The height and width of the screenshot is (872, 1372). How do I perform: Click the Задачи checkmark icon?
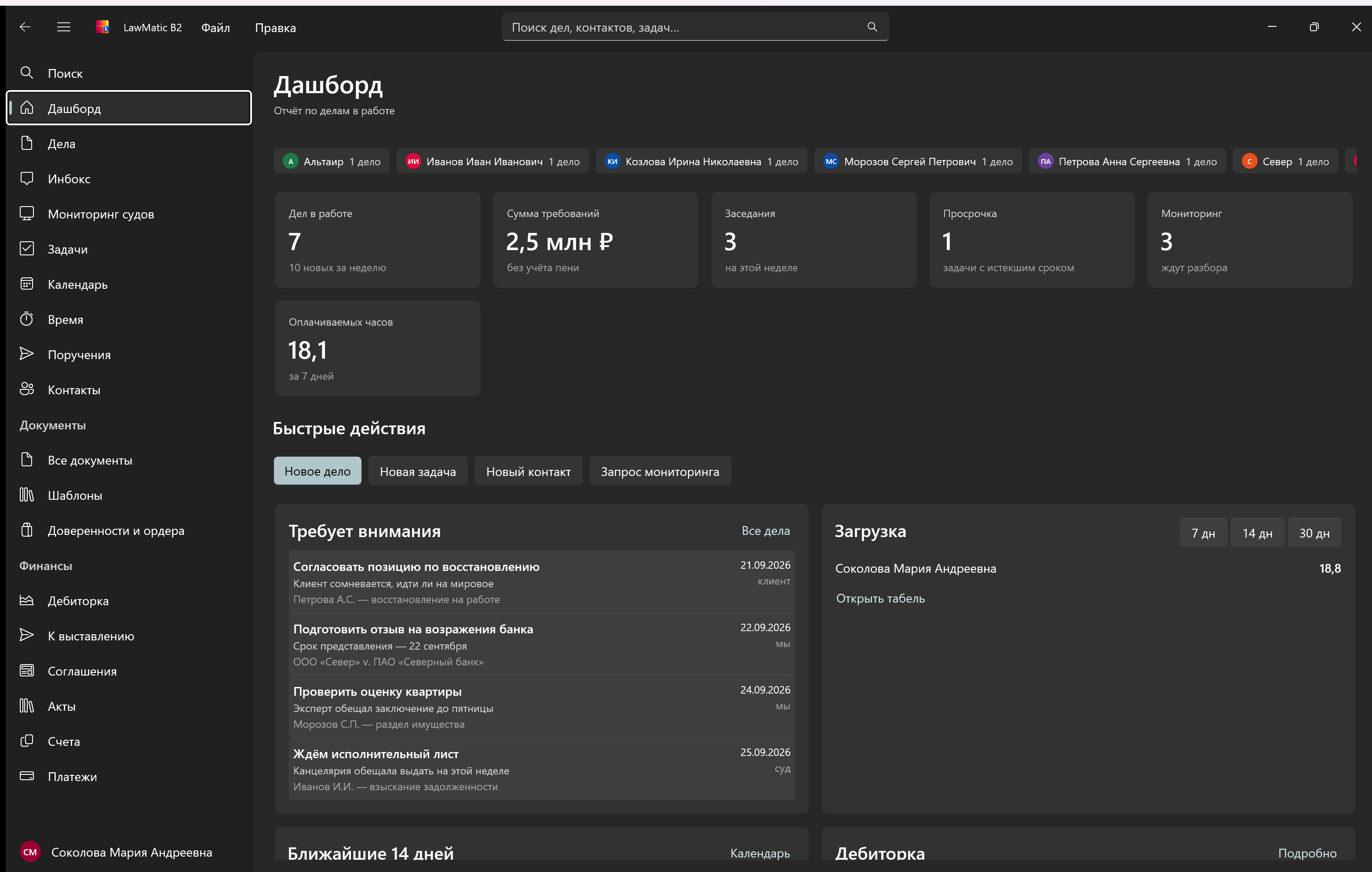pyautogui.click(x=27, y=249)
